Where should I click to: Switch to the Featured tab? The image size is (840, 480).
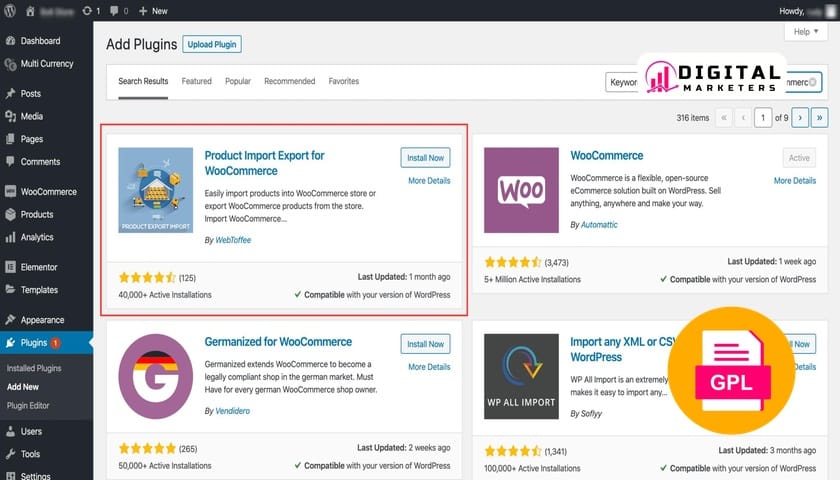coord(196,81)
